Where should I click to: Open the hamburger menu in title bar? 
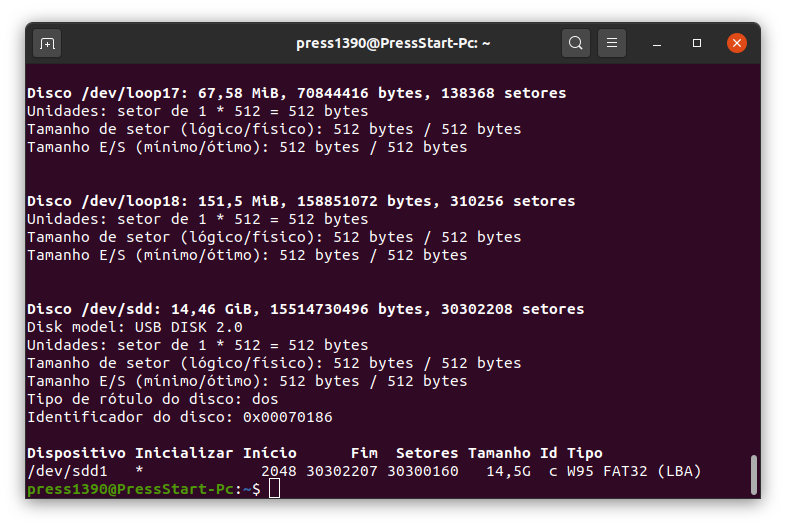(612, 44)
